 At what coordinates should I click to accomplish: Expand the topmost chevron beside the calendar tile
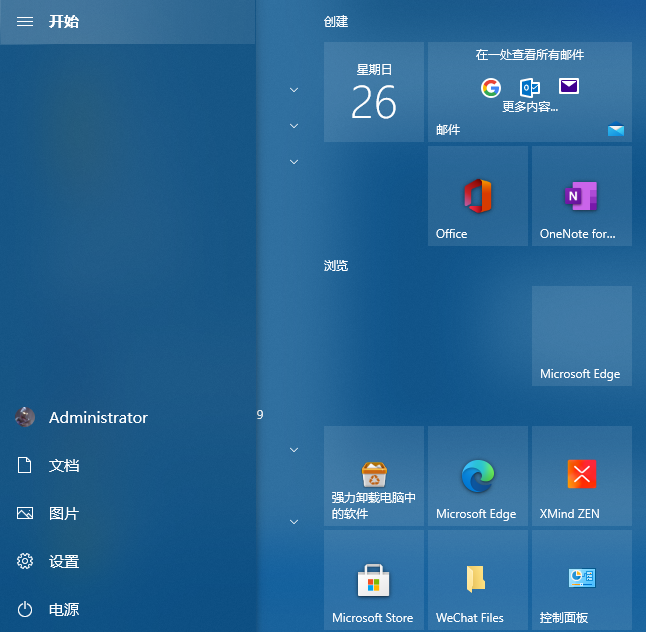pyautogui.click(x=294, y=90)
